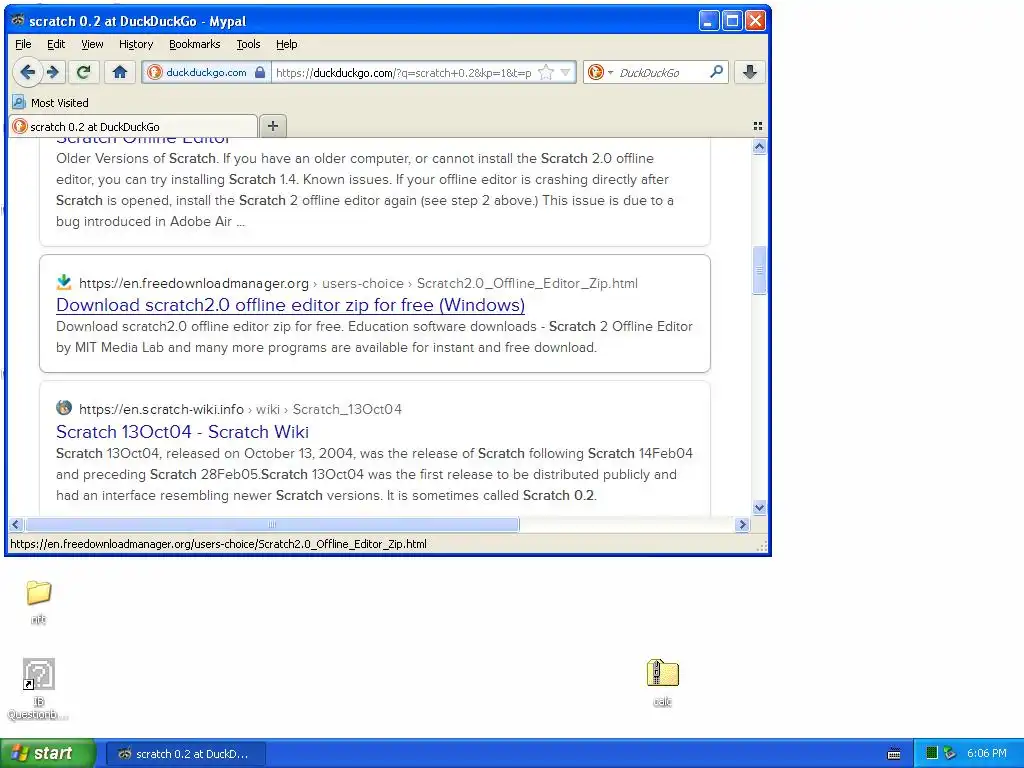Select the scratch 0.2 at DuckDuckGo tab
1024x768 pixels.
(x=133, y=127)
